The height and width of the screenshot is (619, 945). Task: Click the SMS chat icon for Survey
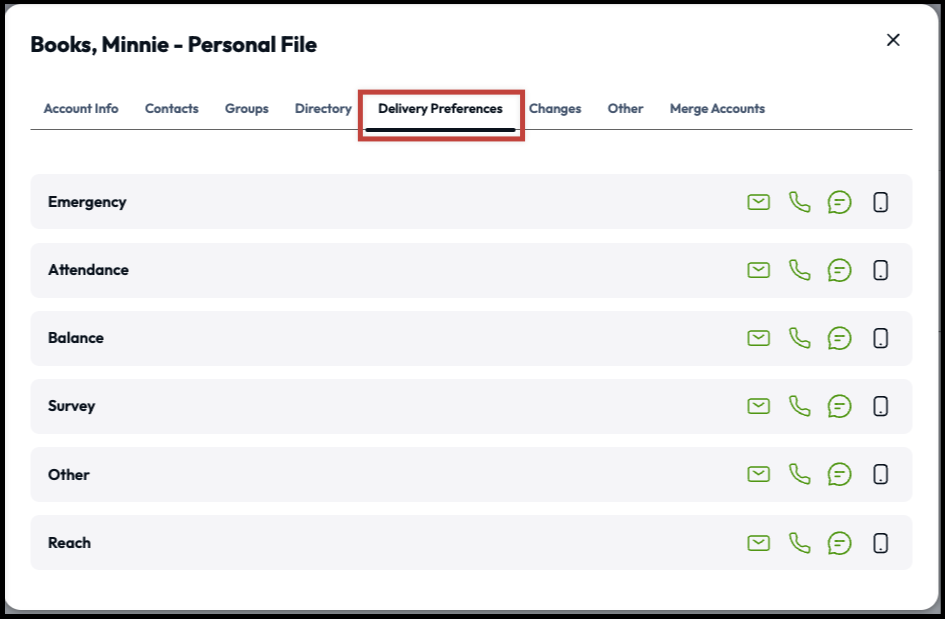click(x=840, y=406)
